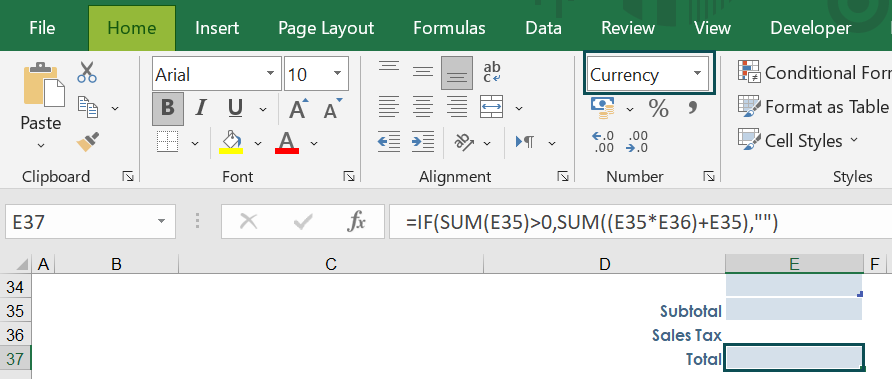
Task: Cancel formula entry with X
Action: (x=249, y=221)
